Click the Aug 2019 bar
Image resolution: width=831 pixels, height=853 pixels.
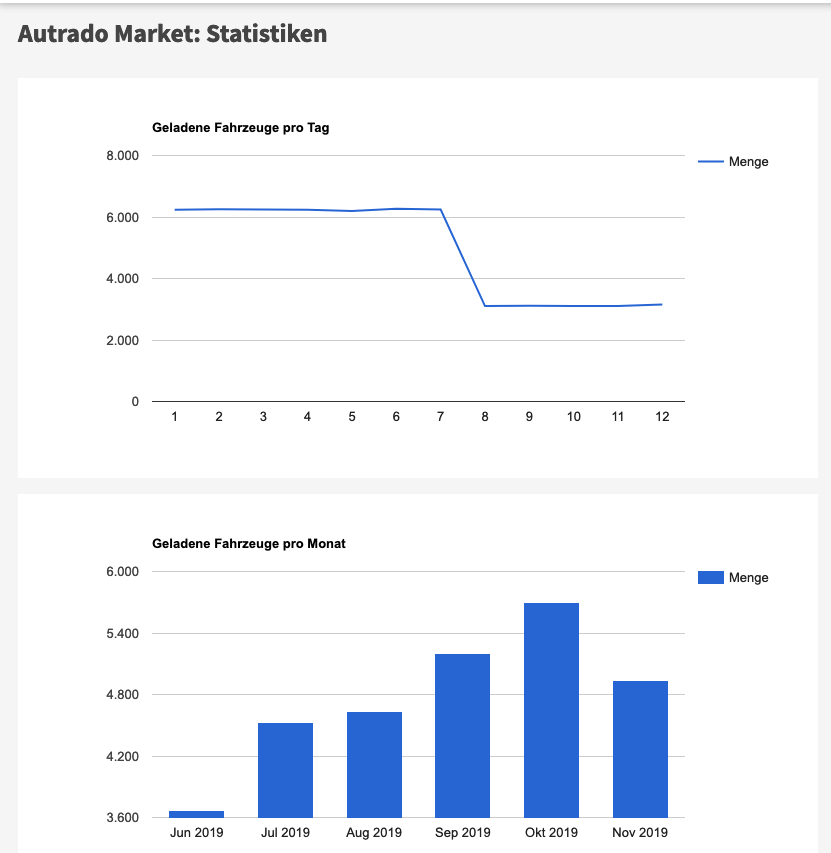[x=374, y=765]
